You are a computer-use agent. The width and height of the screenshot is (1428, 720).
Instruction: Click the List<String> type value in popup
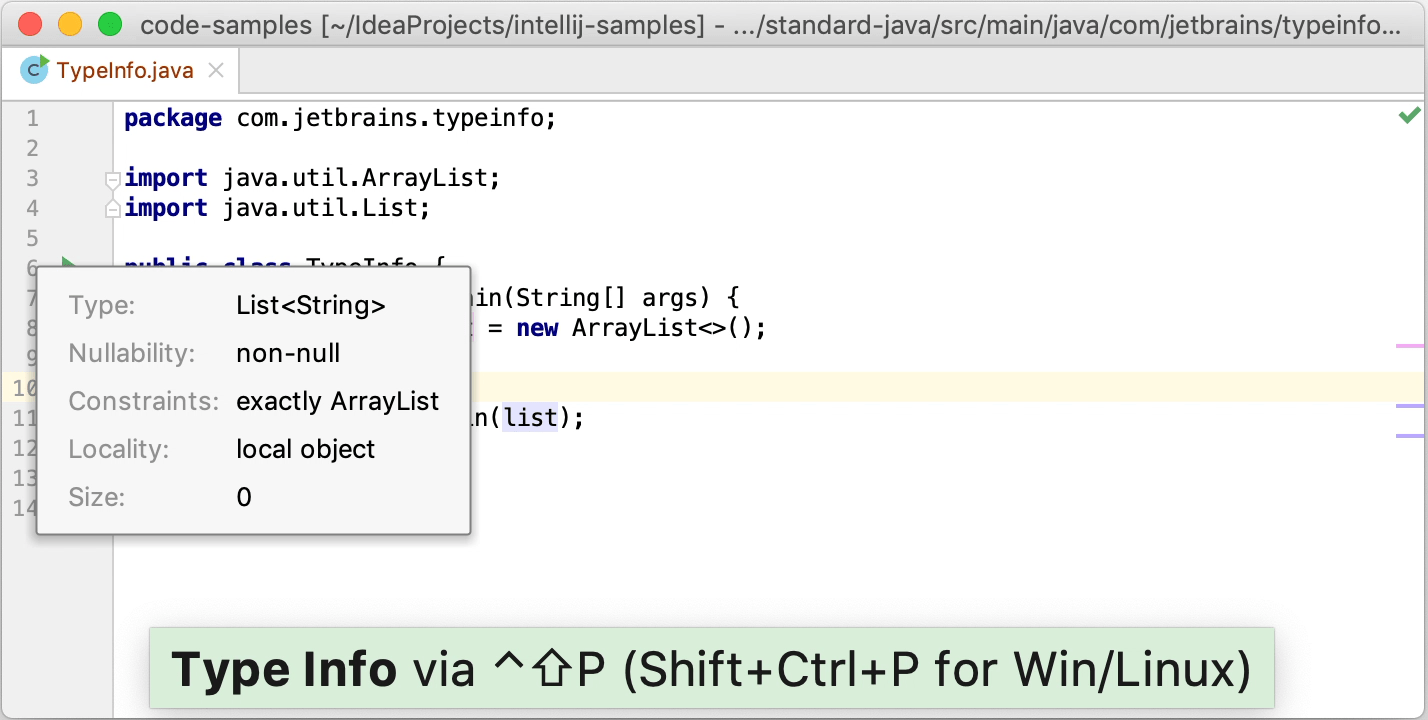pos(310,306)
